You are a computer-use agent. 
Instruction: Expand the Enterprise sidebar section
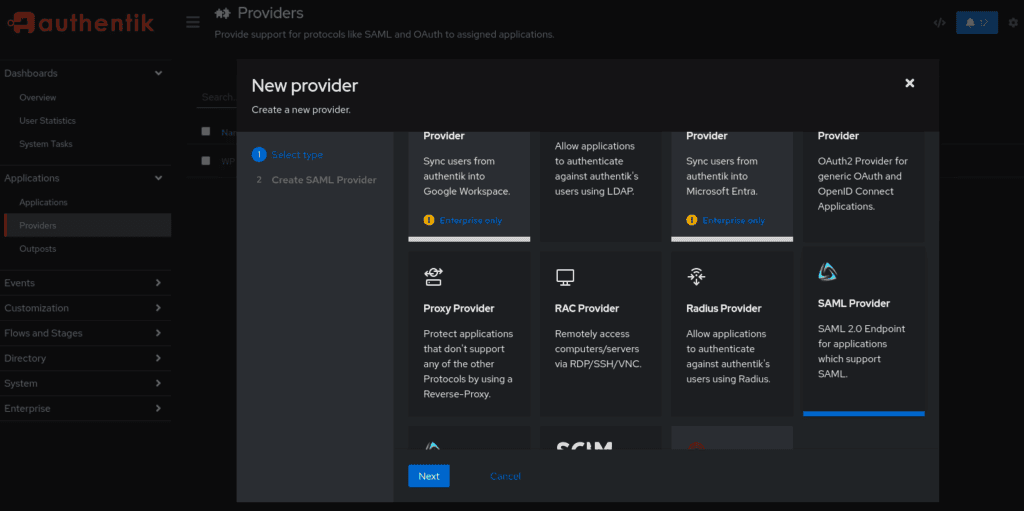pyautogui.click(x=86, y=408)
